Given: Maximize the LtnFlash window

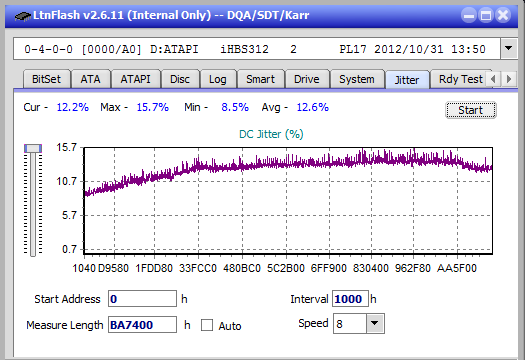Looking at the screenshot, I should pyautogui.click(x=486, y=15).
